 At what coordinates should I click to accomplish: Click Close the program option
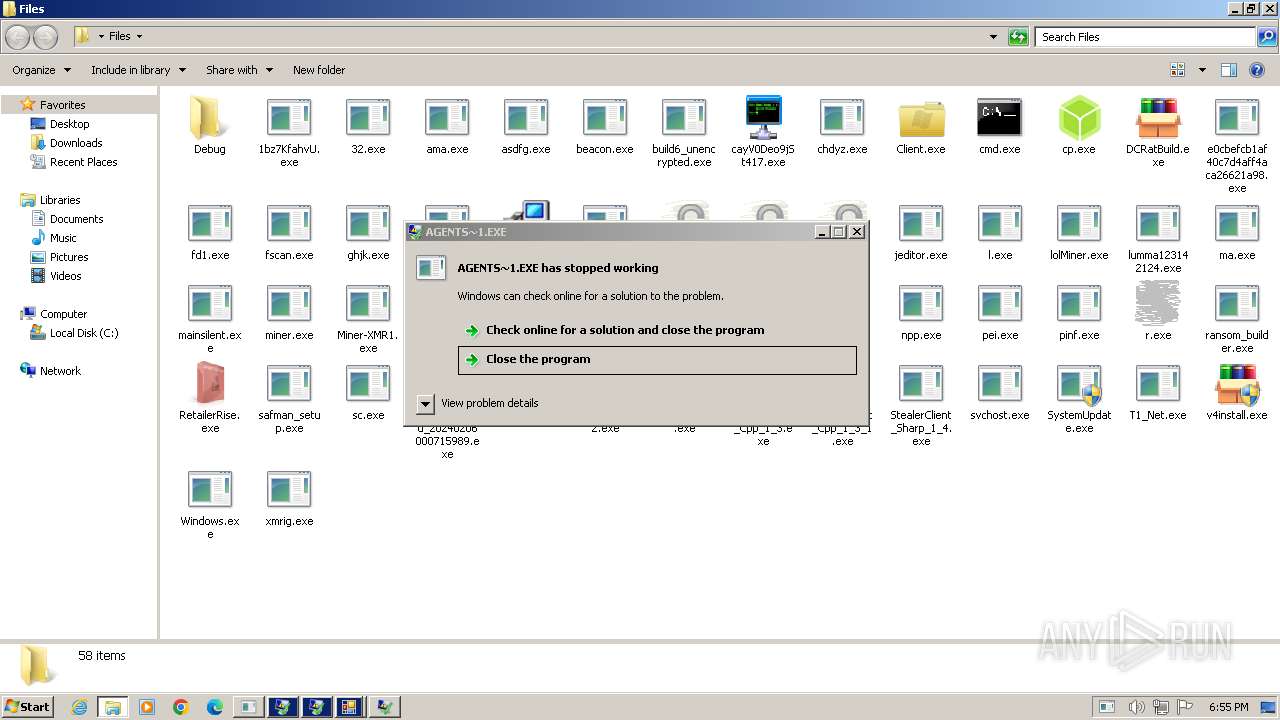pos(657,360)
